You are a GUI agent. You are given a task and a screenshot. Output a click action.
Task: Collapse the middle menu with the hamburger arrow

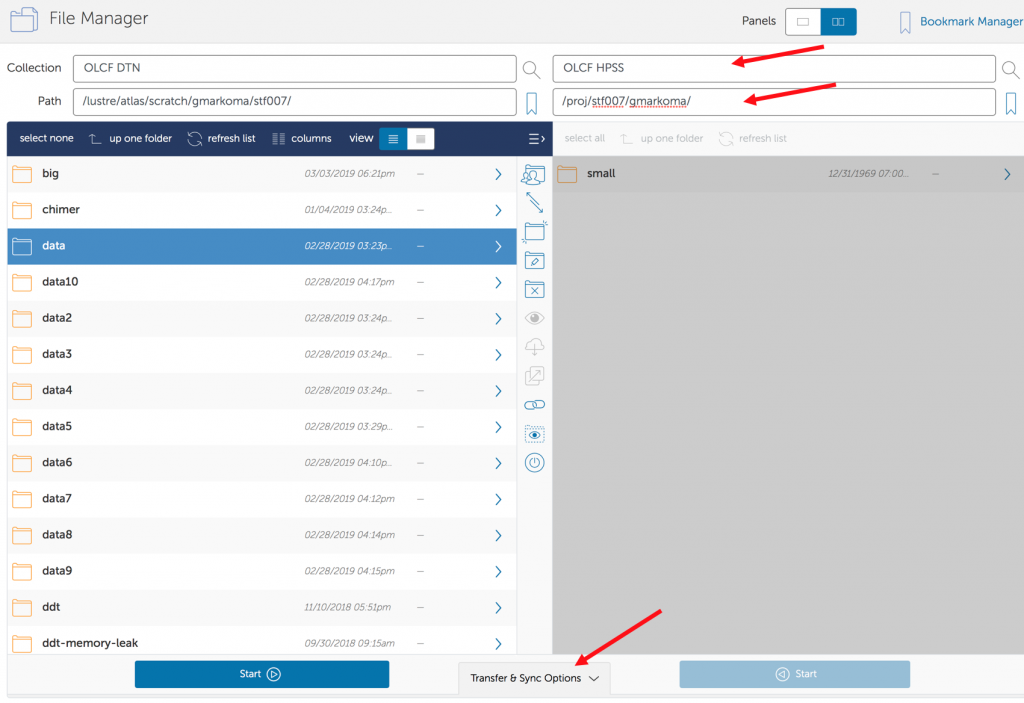coord(536,139)
